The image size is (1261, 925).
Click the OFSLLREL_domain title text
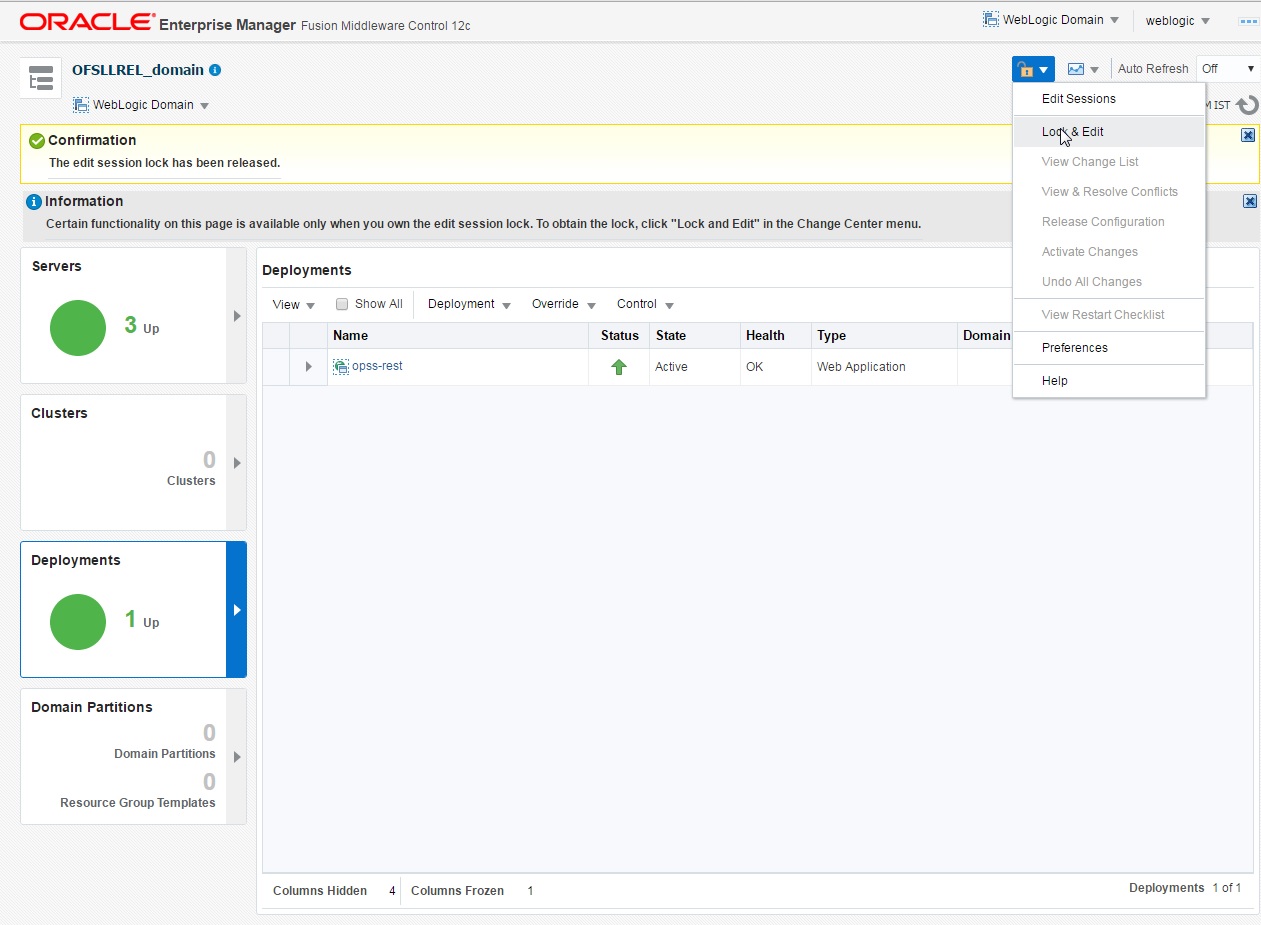[138, 70]
